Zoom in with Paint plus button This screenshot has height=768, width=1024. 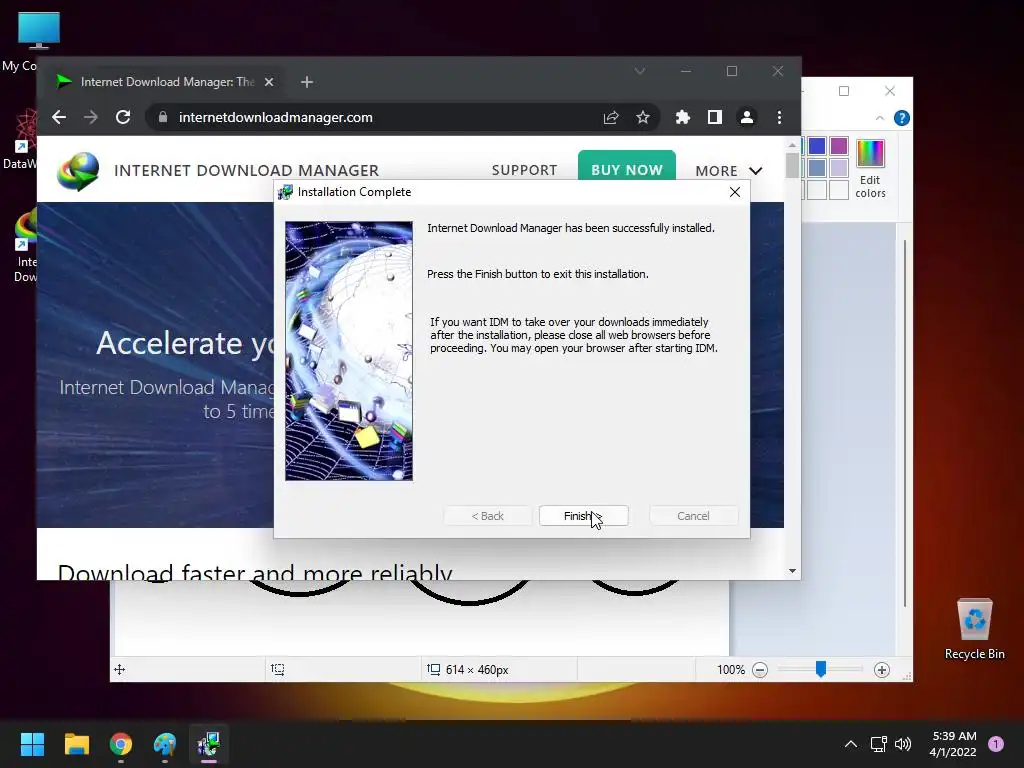coord(882,670)
